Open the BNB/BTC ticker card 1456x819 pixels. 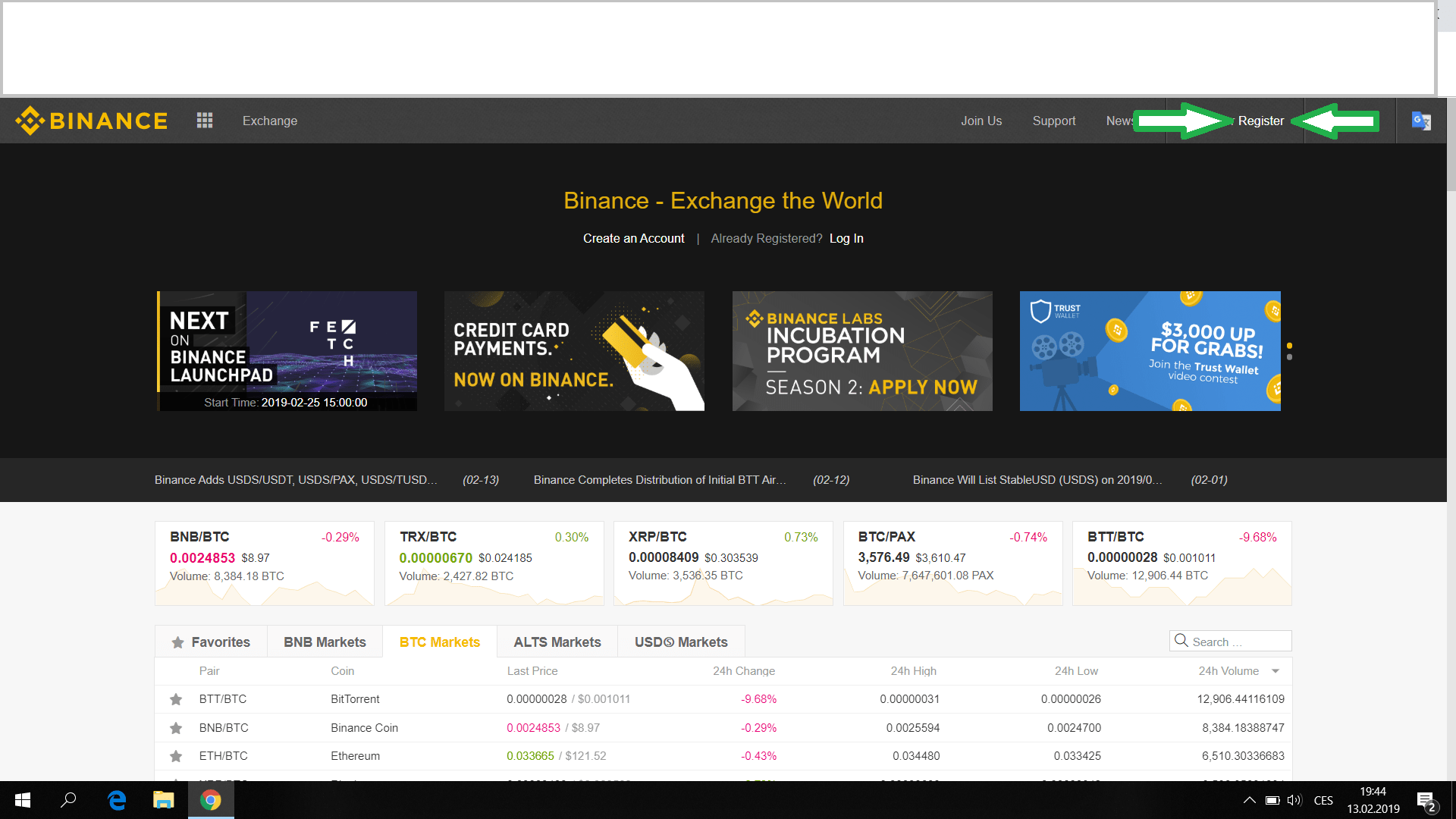coord(265,563)
